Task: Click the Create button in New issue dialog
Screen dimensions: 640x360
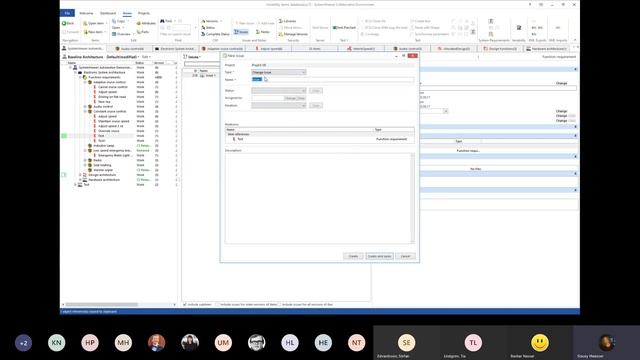Action: click(353, 256)
